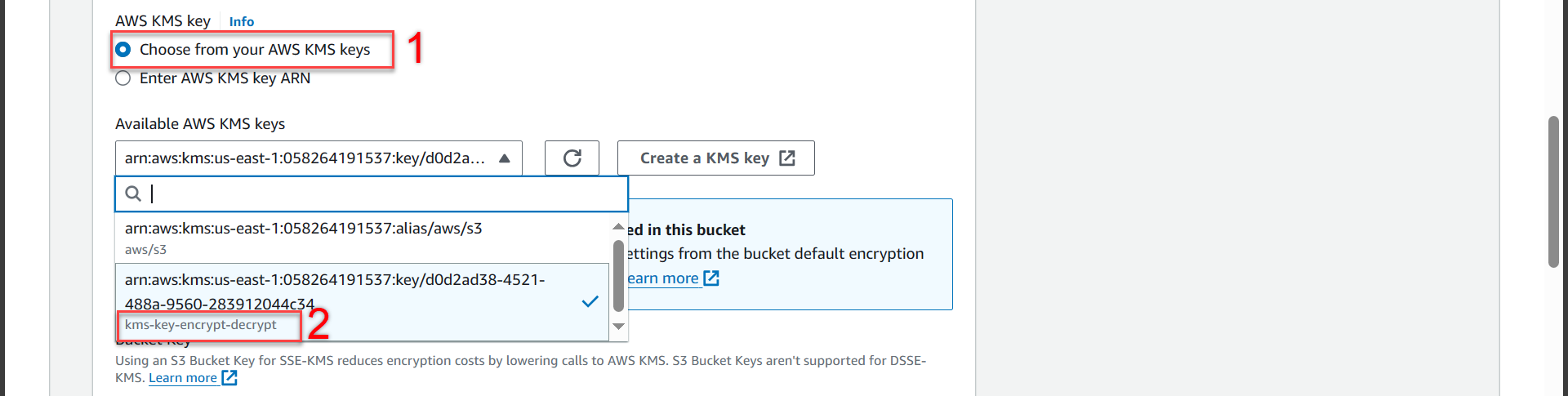Open the Create a KMS key button

coord(704,158)
